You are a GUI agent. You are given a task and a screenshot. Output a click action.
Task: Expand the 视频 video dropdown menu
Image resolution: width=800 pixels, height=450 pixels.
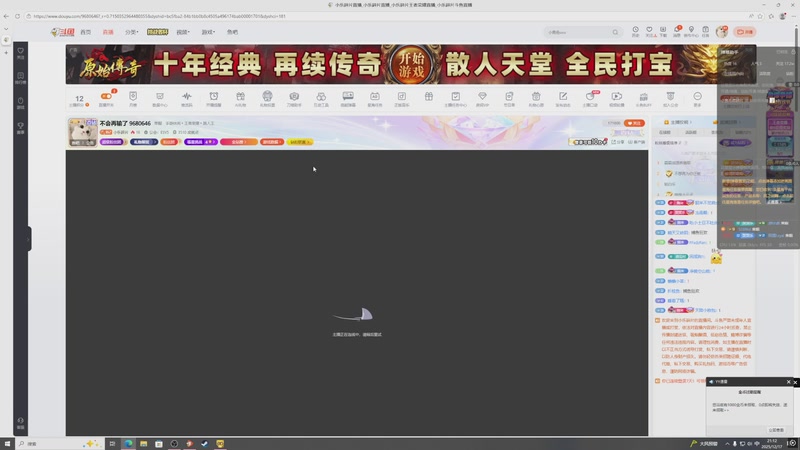183,32
